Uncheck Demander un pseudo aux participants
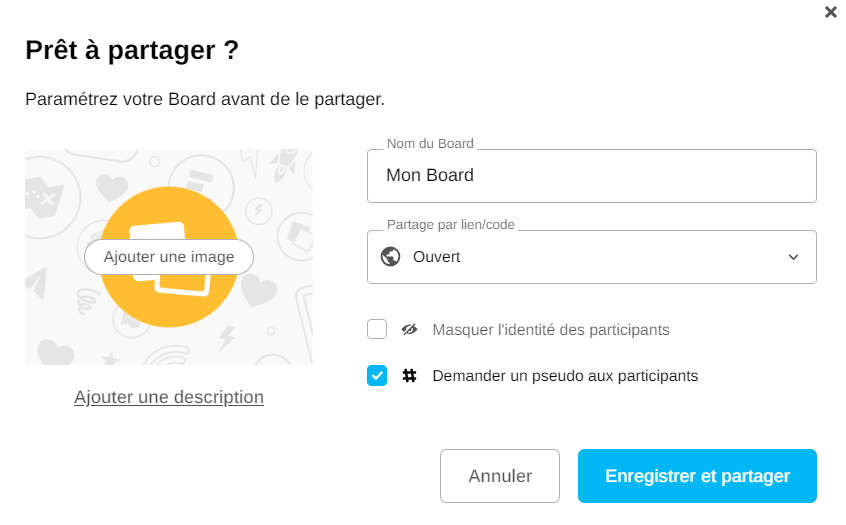The width and height of the screenshot is (846, 525). (377, 376)
